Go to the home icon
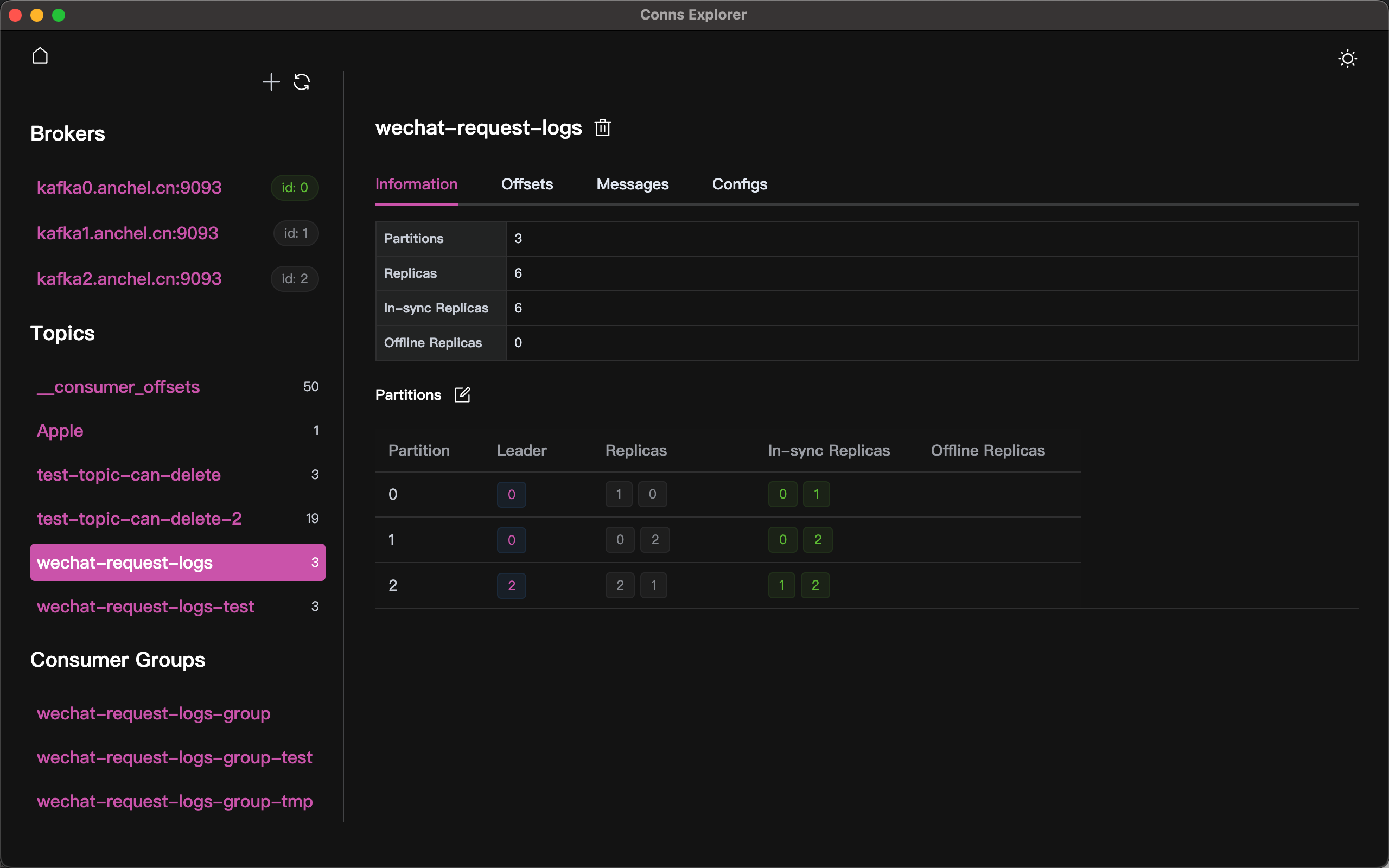Screen dimensions: 1389x868 tap(40, 56)
